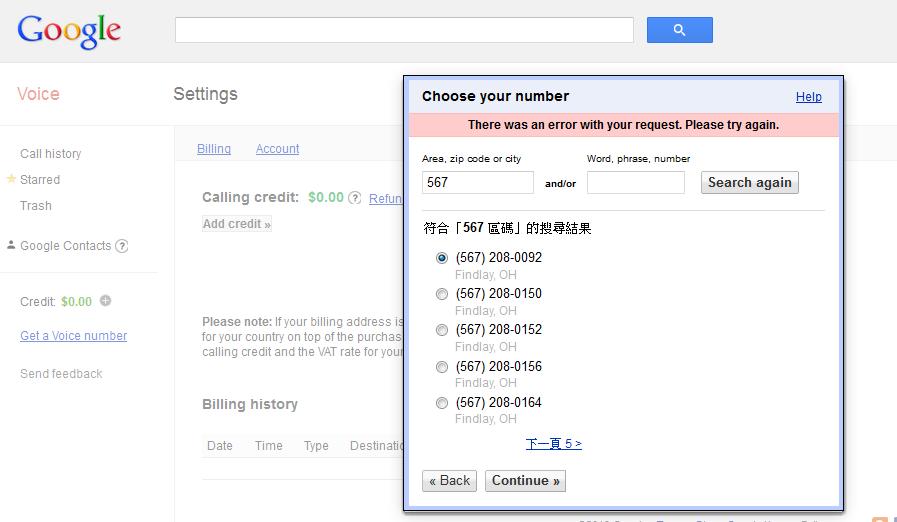Click the Refund link
This screenshot has width=897, height=522.
(386, 199)
